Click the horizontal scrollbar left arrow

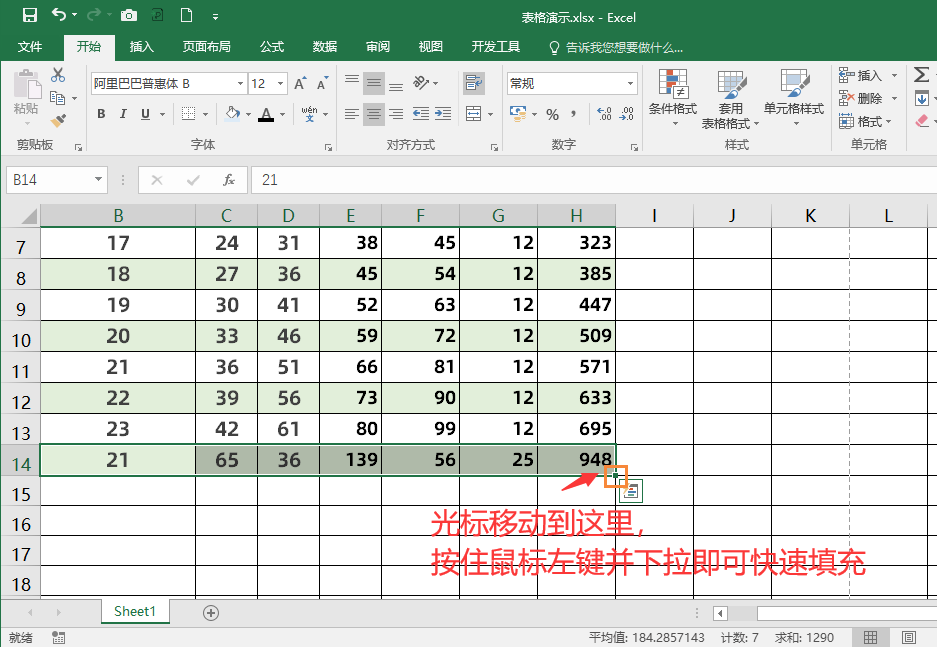720,614
